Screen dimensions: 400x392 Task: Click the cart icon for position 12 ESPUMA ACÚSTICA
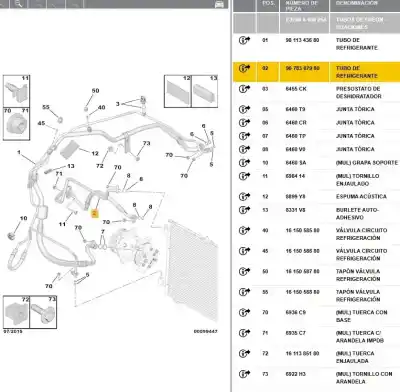tap(244, 197)
